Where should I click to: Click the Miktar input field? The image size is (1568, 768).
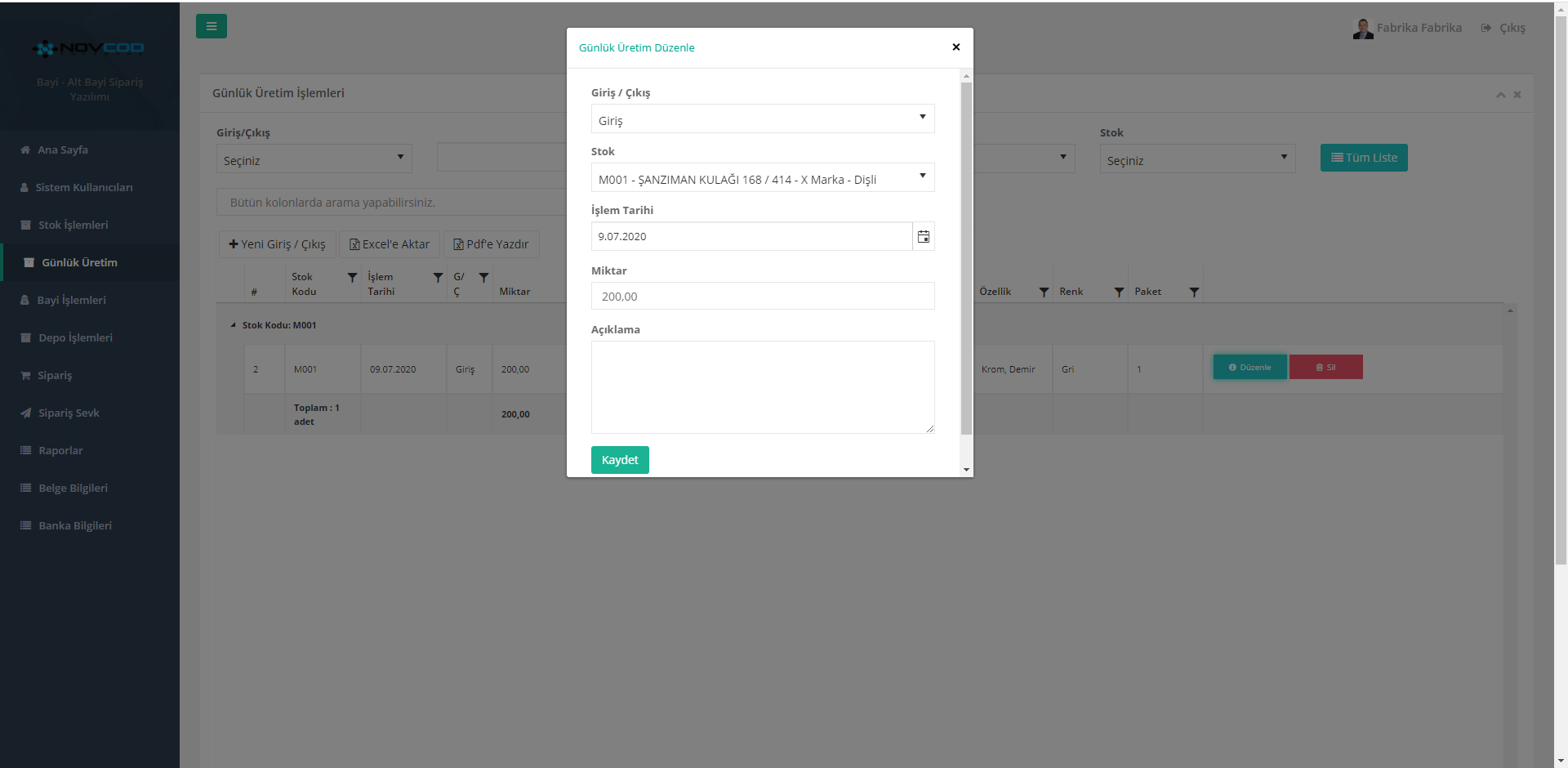[x=762, y=296]
